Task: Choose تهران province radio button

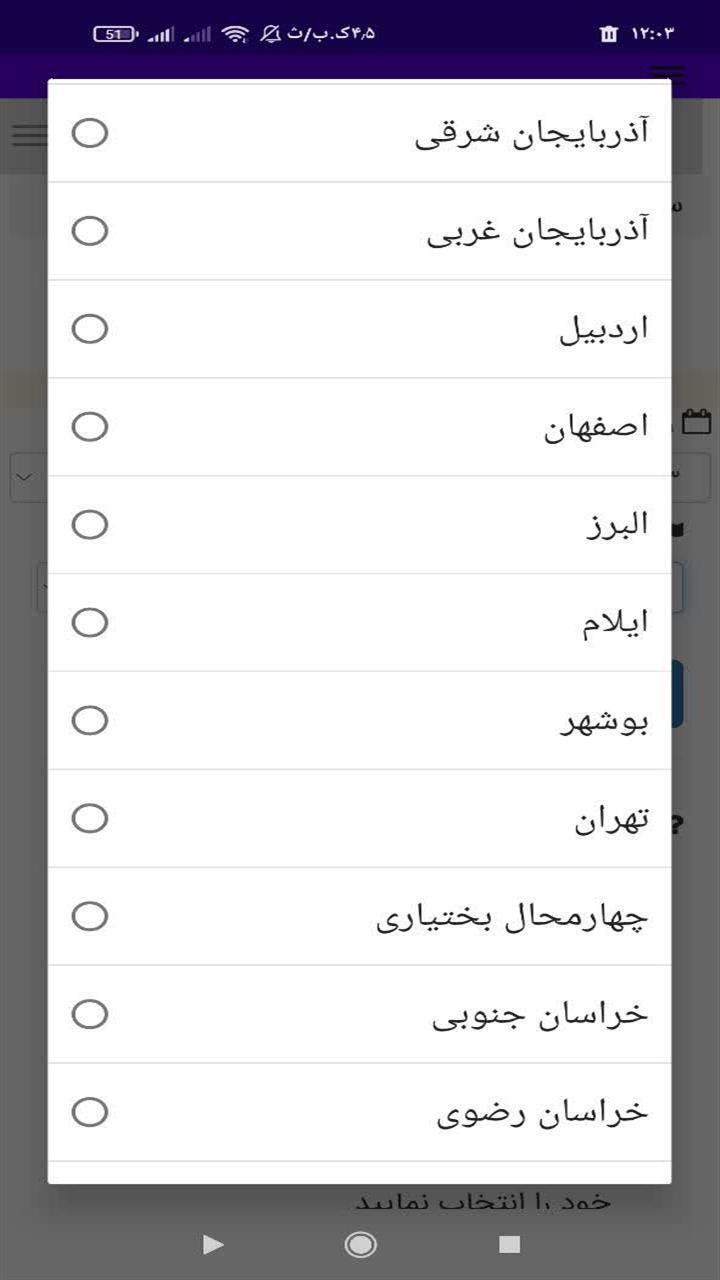Action: pos(90,819)
